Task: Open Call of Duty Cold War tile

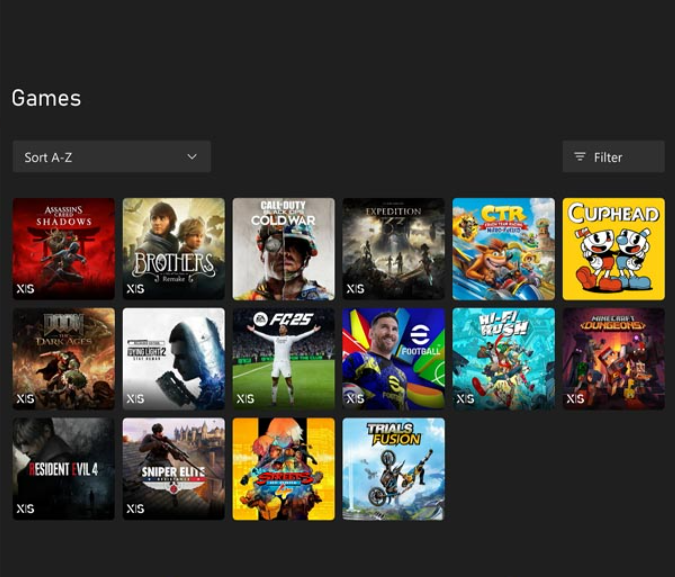Action: point(284,249)
